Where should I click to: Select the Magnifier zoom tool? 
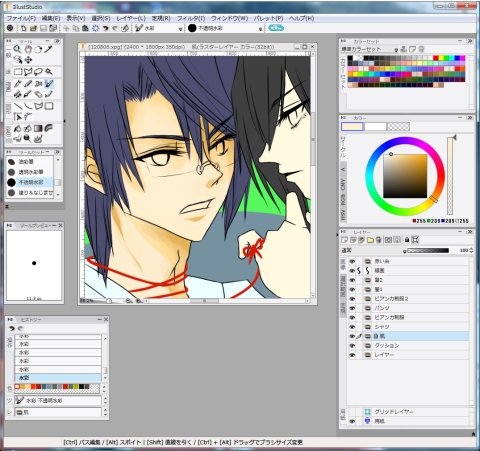(x=17, y=50)
